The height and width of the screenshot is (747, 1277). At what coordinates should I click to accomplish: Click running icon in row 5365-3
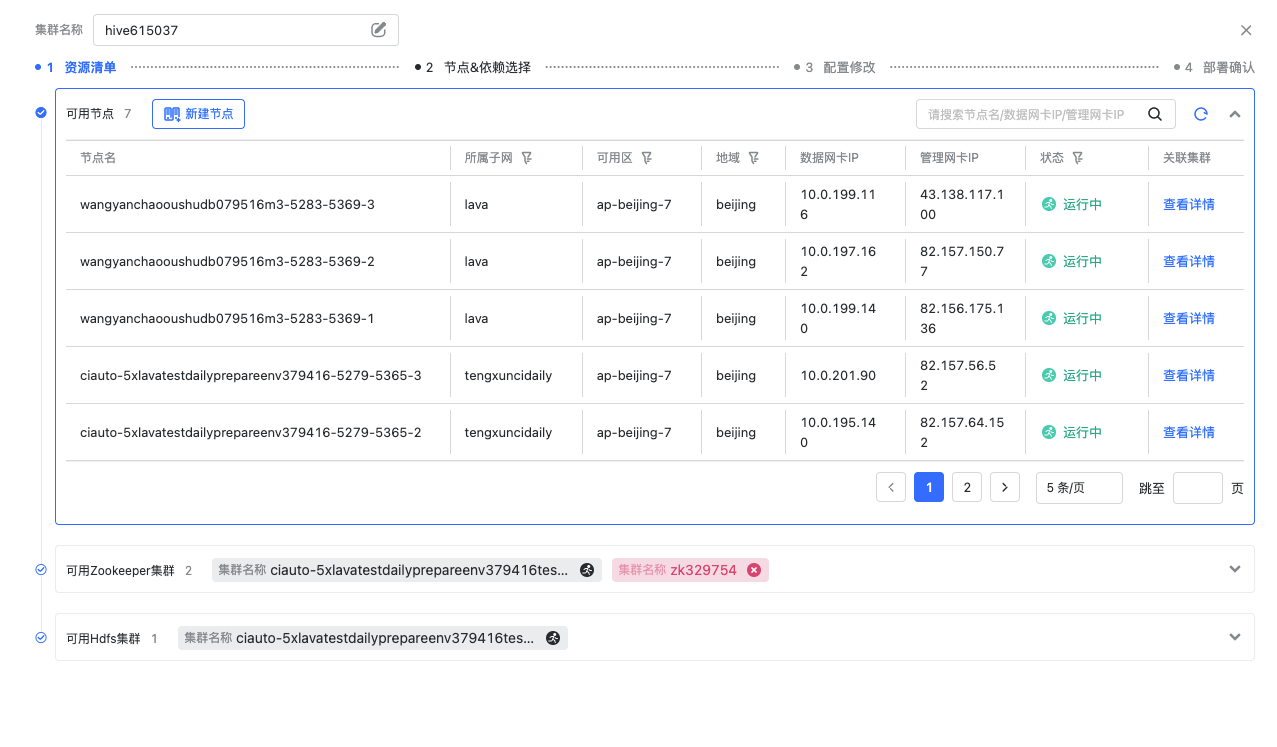[x=1049, y=375]
